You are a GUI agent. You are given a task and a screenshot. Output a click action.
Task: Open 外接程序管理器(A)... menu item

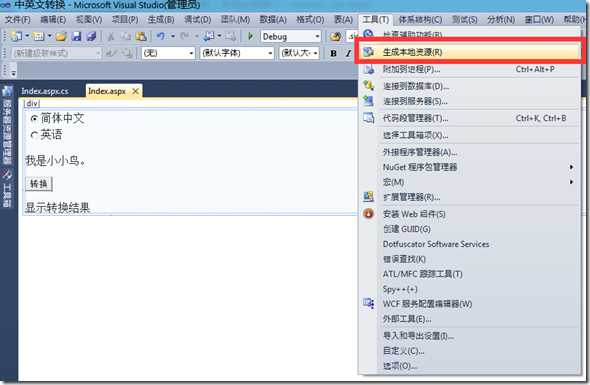tap(470, 152)
